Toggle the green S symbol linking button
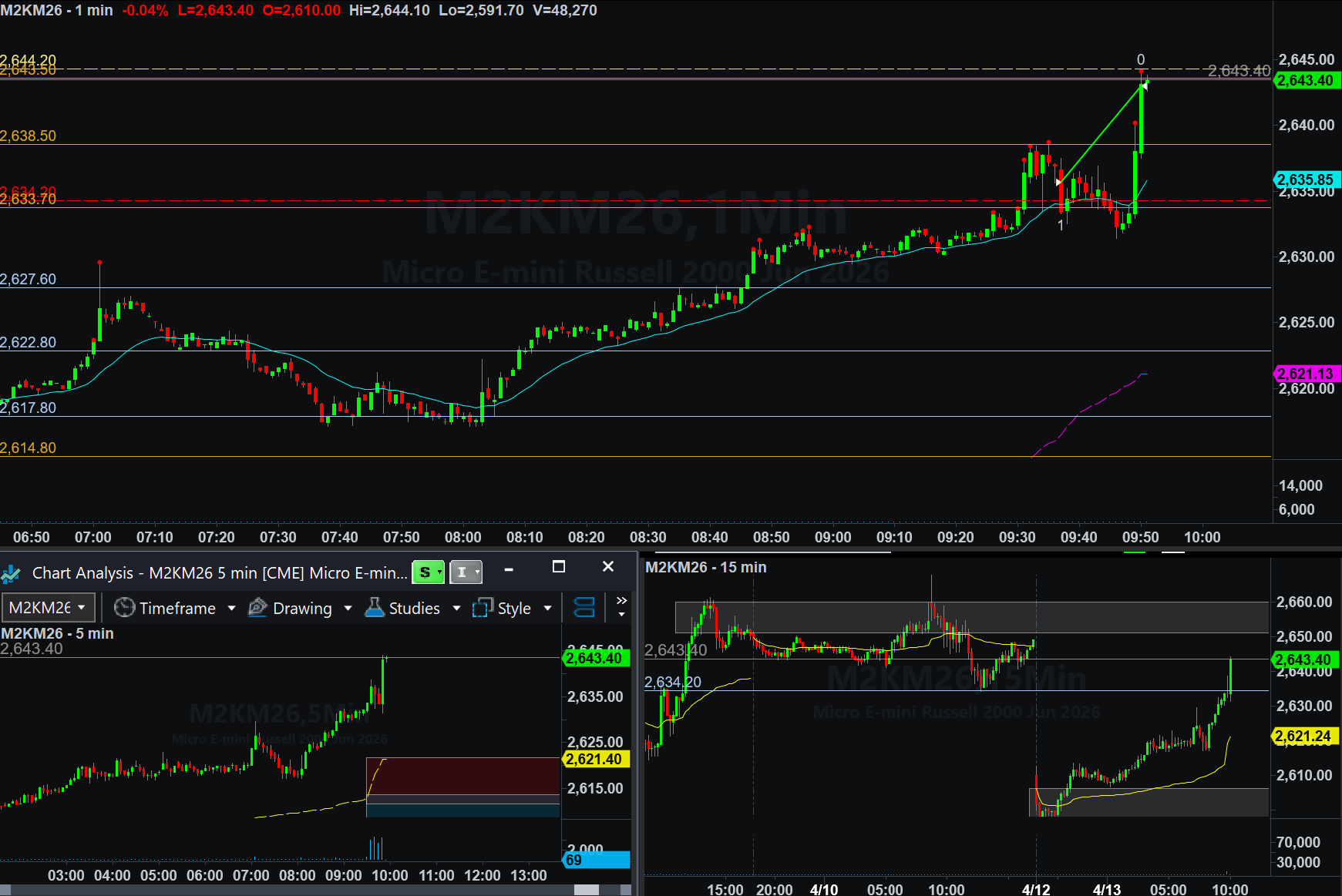This screenshot has height=896, width=1342. click(429, 572)
